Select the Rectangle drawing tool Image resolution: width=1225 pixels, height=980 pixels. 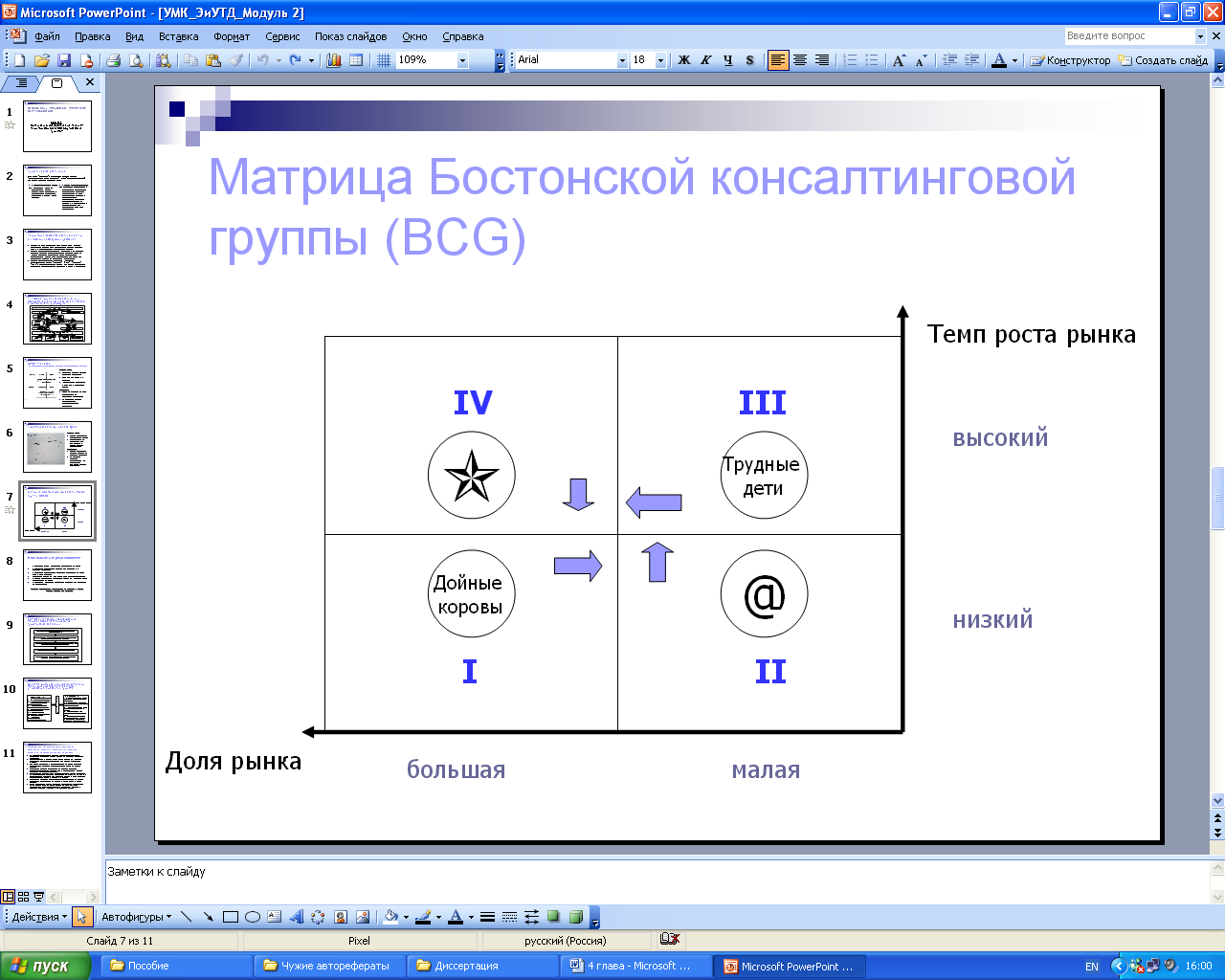click(x=230, y=917)
